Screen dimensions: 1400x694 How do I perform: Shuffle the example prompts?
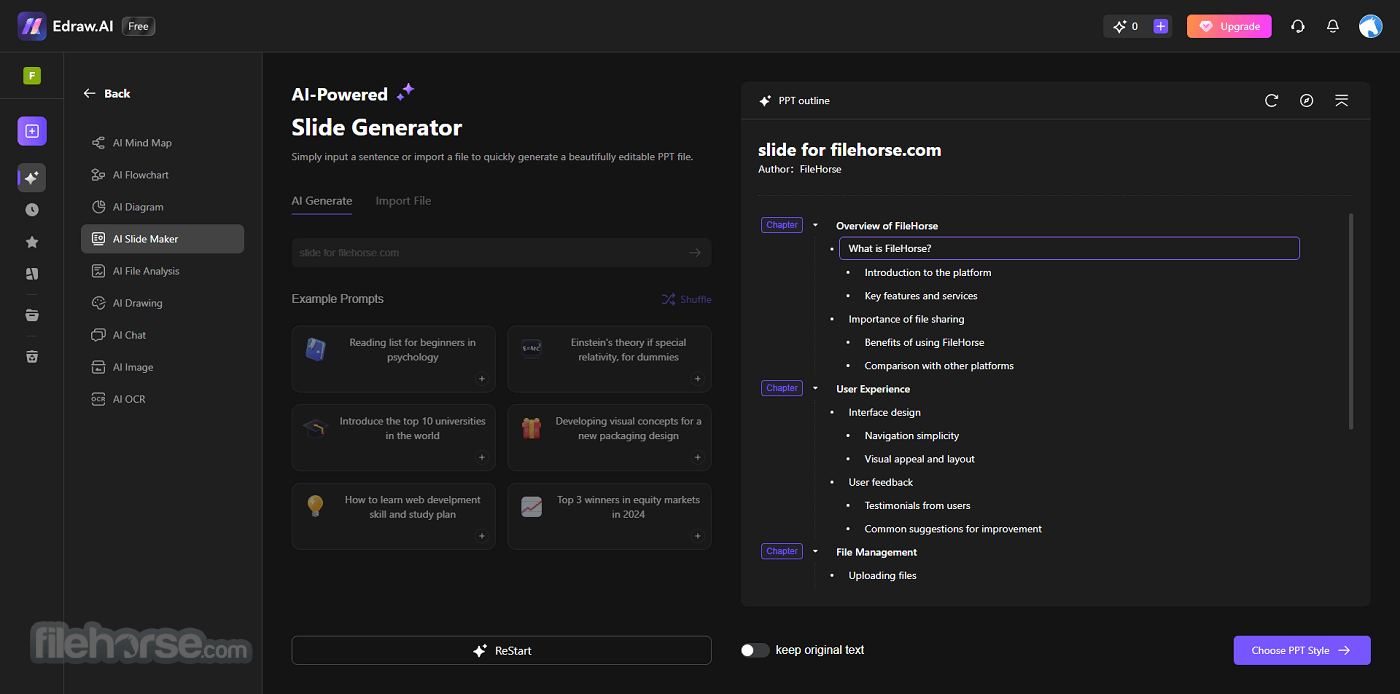[x=686, y=299]
